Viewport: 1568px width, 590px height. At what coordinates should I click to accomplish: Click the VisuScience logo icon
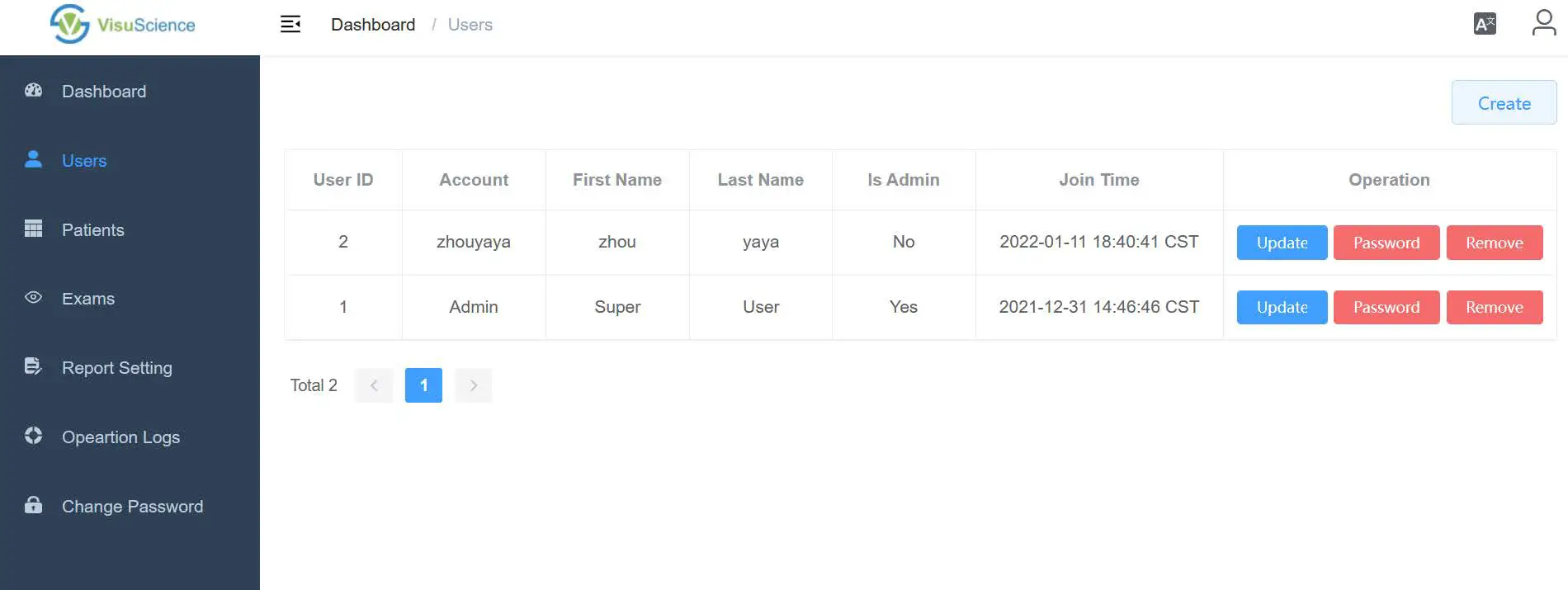coord(69,24)
